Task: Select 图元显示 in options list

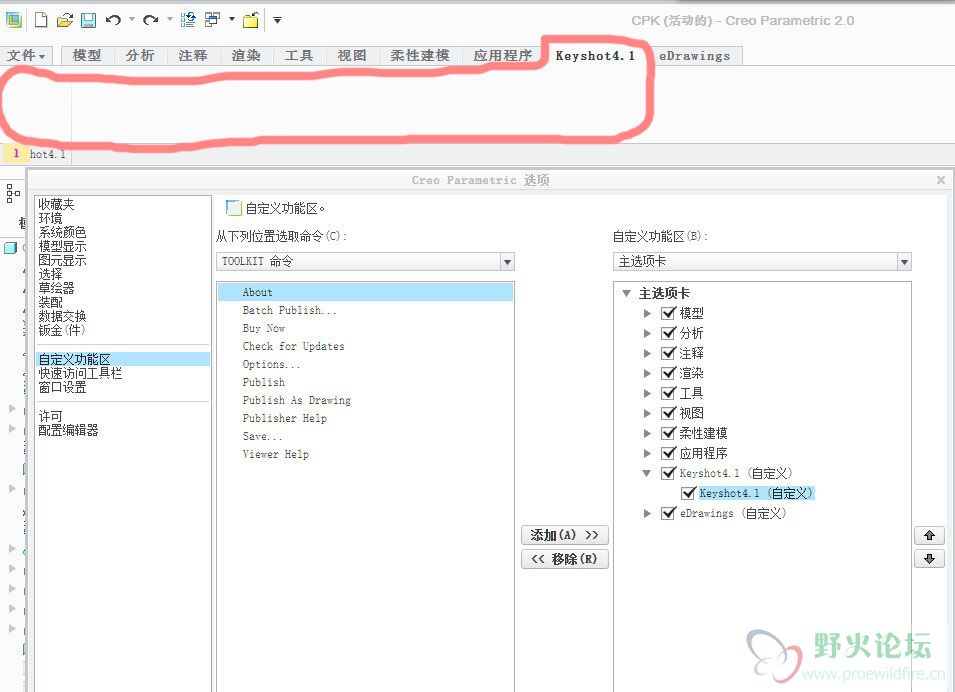Action: pos(62,260)
